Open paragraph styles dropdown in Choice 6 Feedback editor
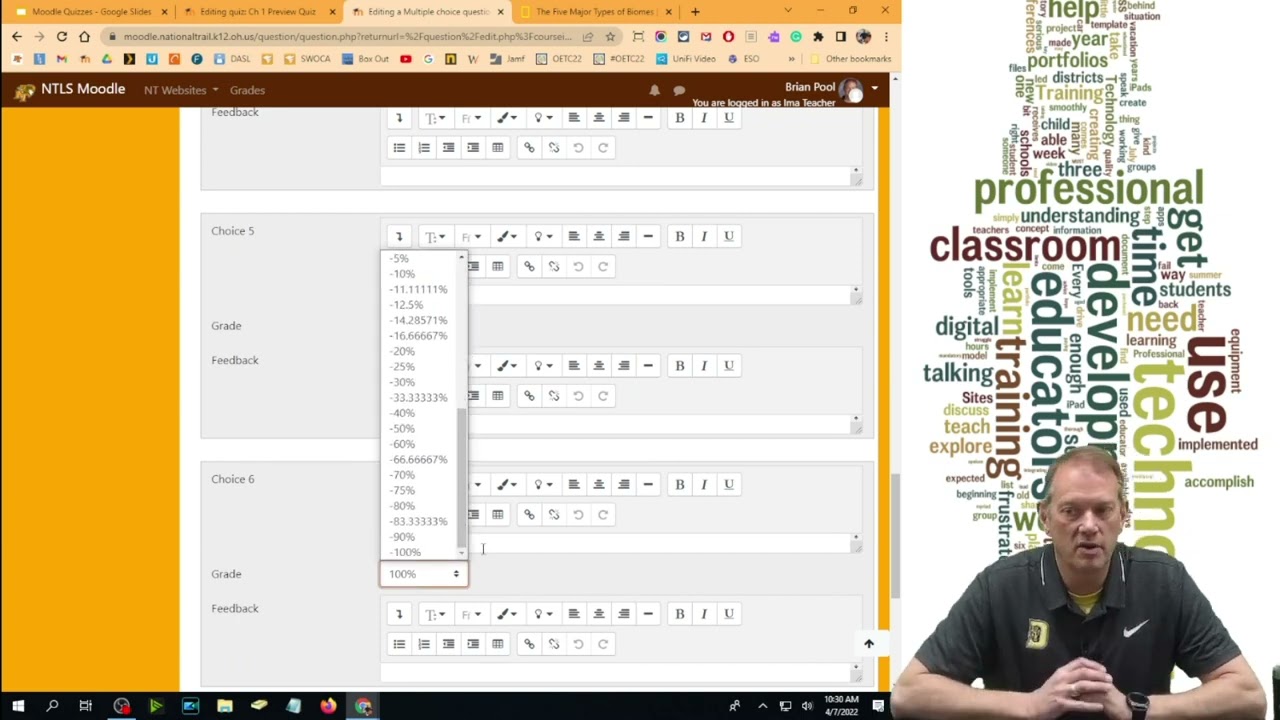 coord(435,614)
